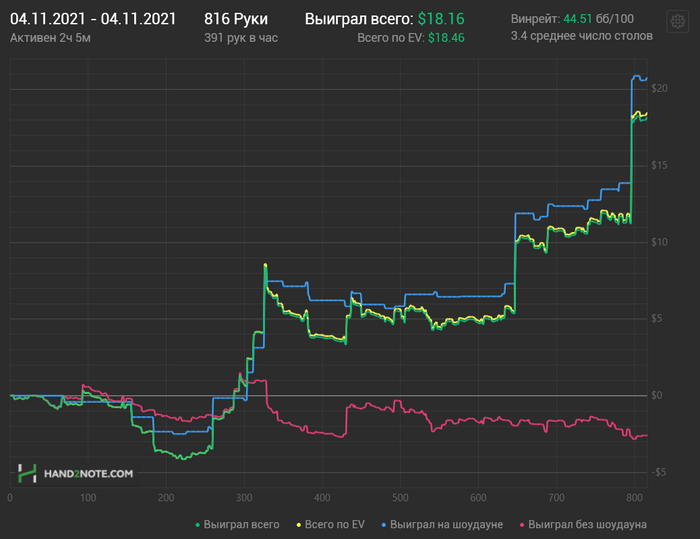Click the green dot next to 'Выиграл всего'

(198, 525)
